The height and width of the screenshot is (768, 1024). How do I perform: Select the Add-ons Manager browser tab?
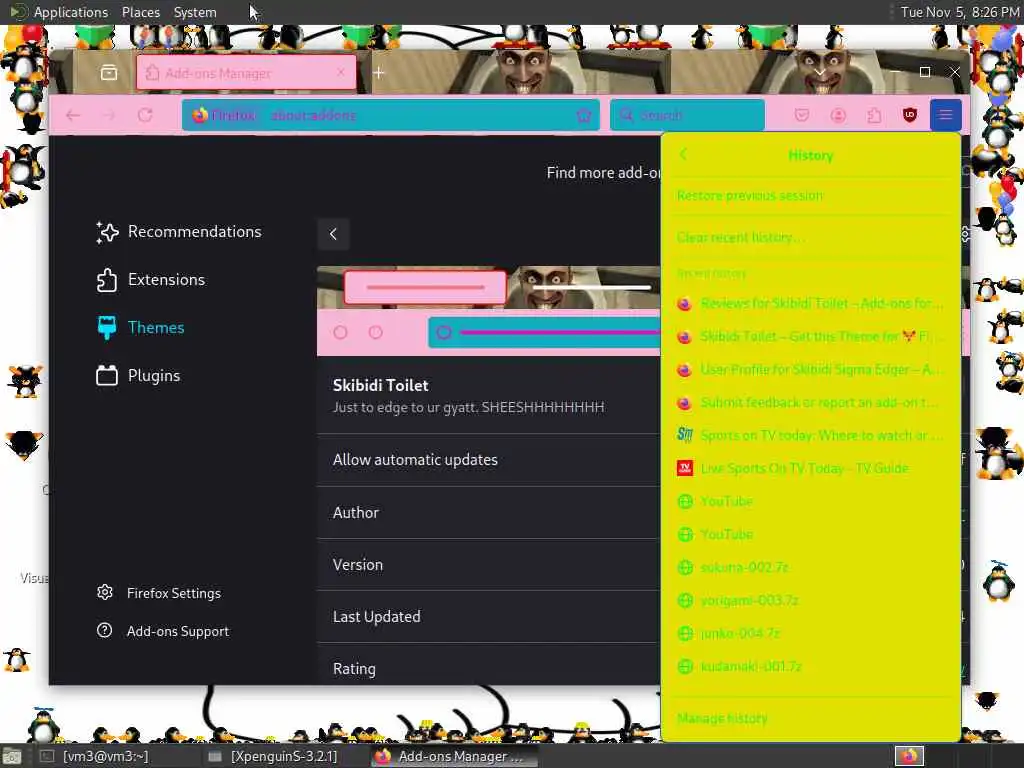(246, 72)
